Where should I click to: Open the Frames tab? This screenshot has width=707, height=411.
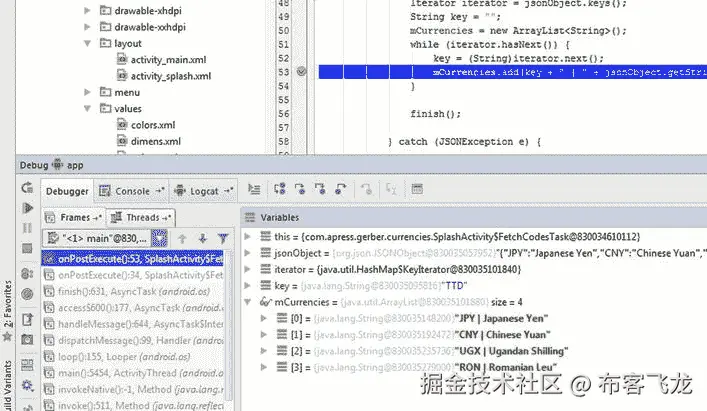coord(74,218)
